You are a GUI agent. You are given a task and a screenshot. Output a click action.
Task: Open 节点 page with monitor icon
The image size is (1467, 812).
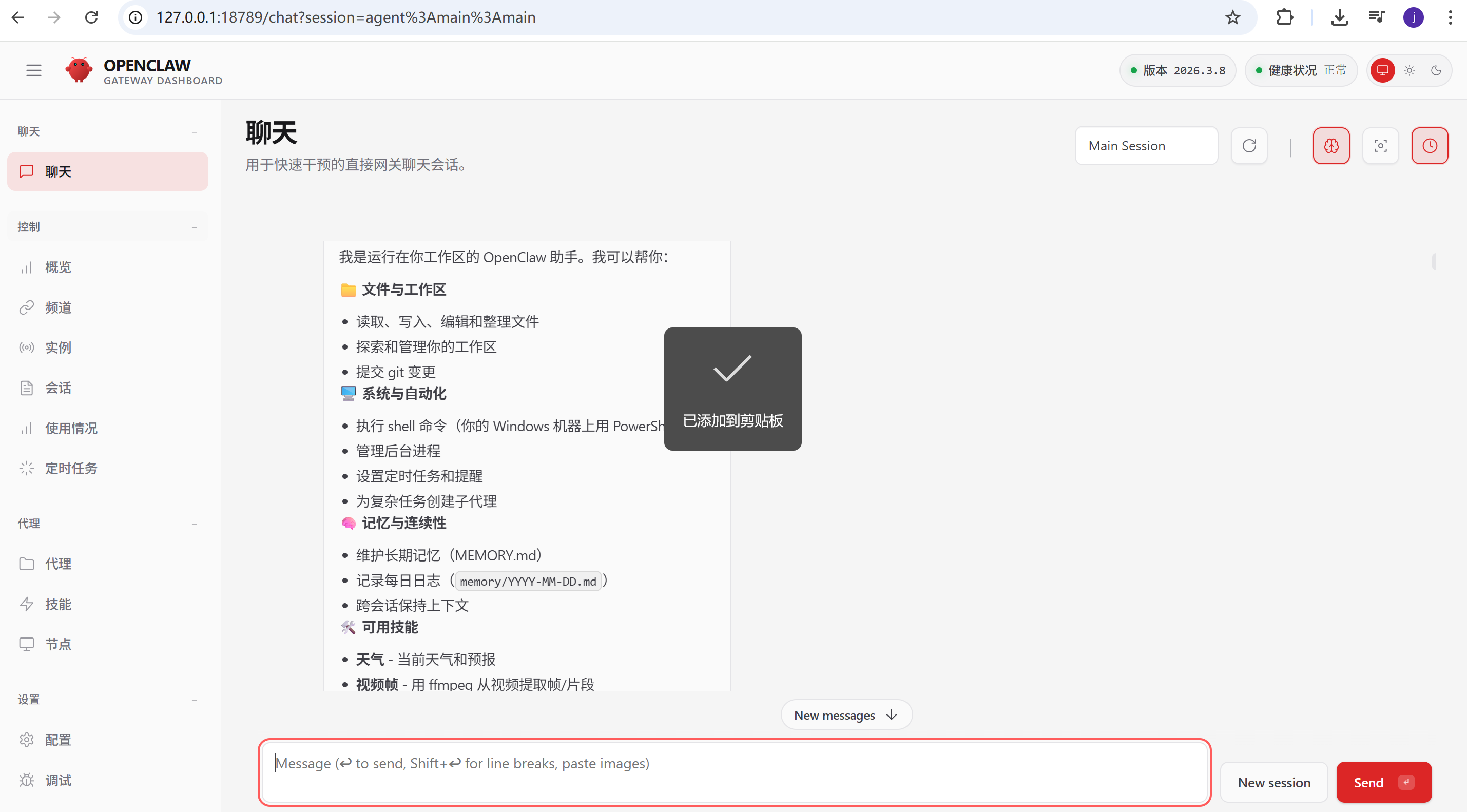pos(58,644)
